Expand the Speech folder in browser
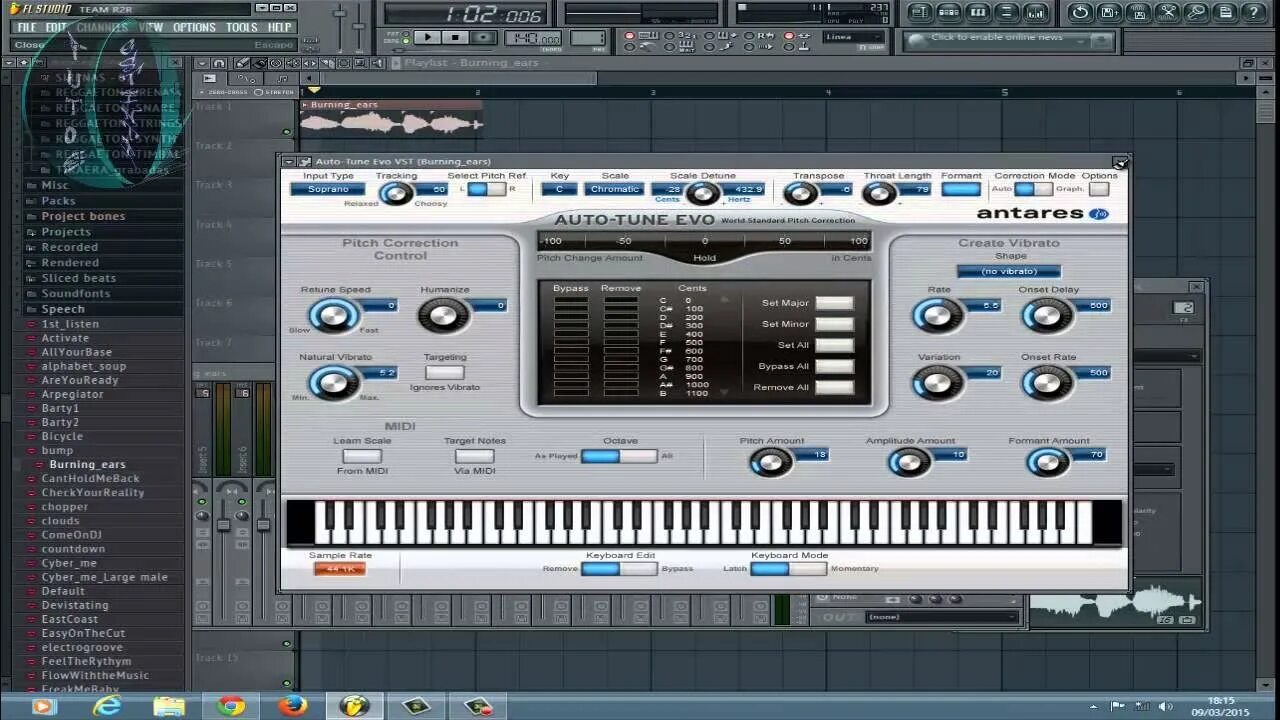 (63, 309)
